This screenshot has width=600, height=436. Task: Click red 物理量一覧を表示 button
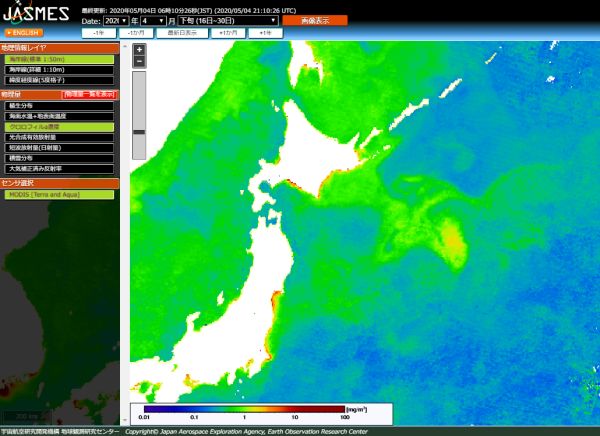coord(90,95)
